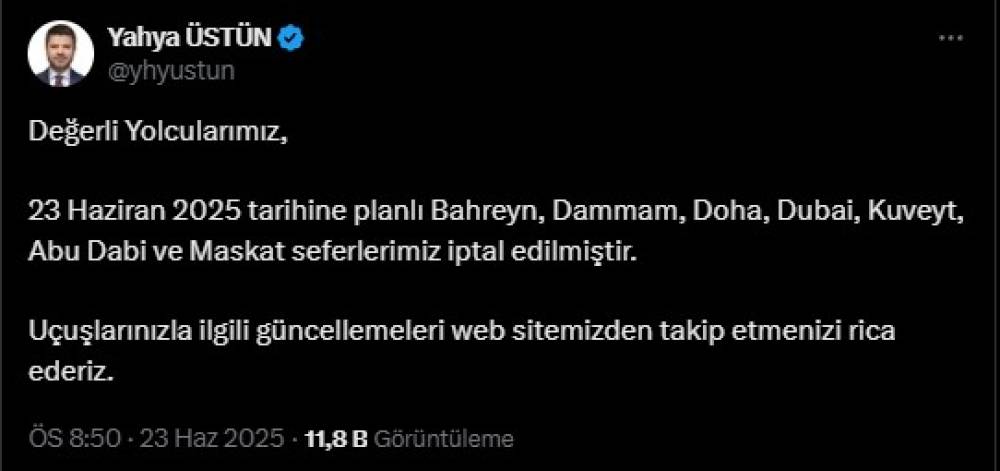Click the Görüntüleme views label

[443, 438]
